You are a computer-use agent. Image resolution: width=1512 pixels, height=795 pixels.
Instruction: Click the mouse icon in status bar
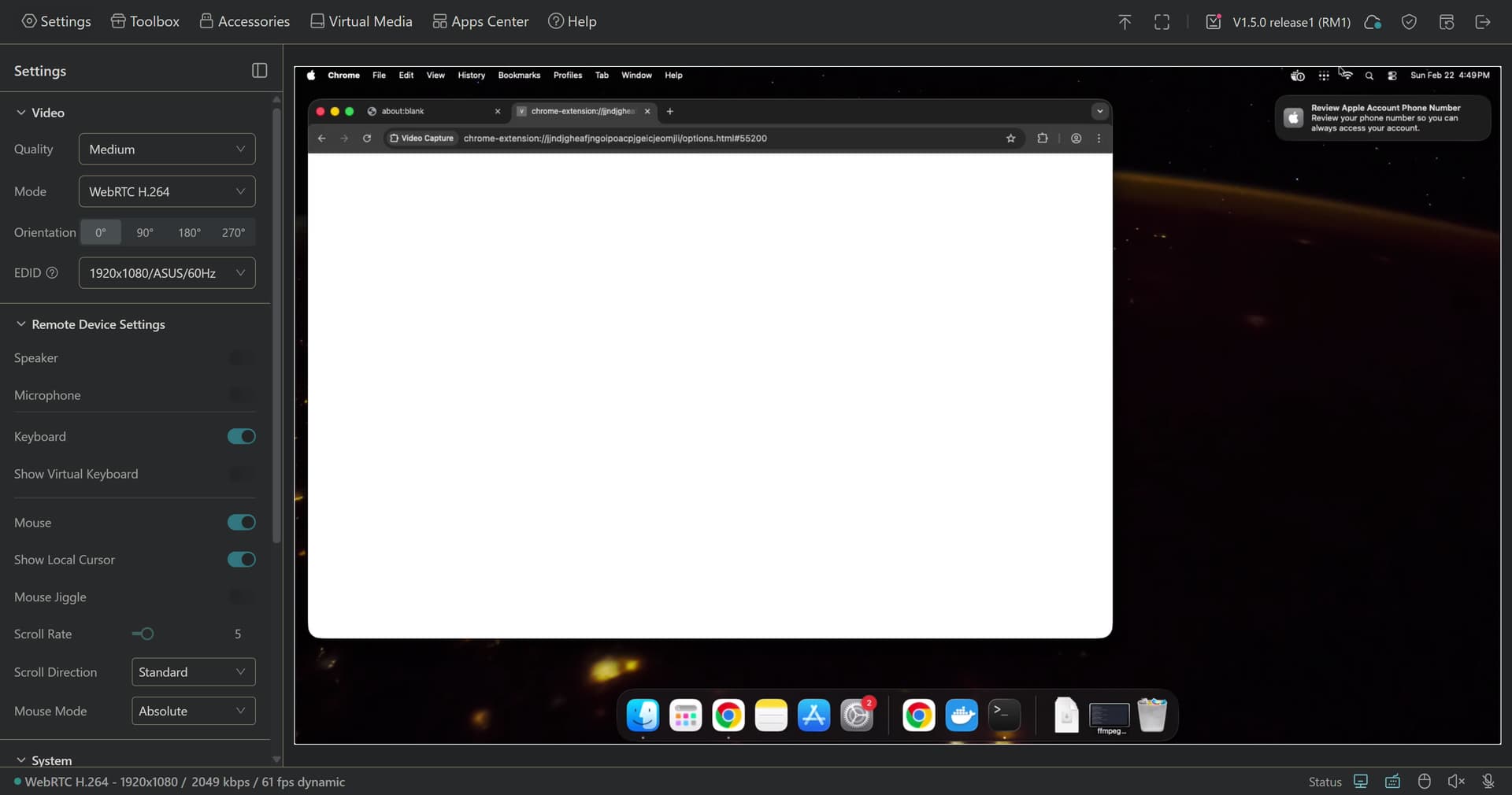click(x=1424, y=781)
